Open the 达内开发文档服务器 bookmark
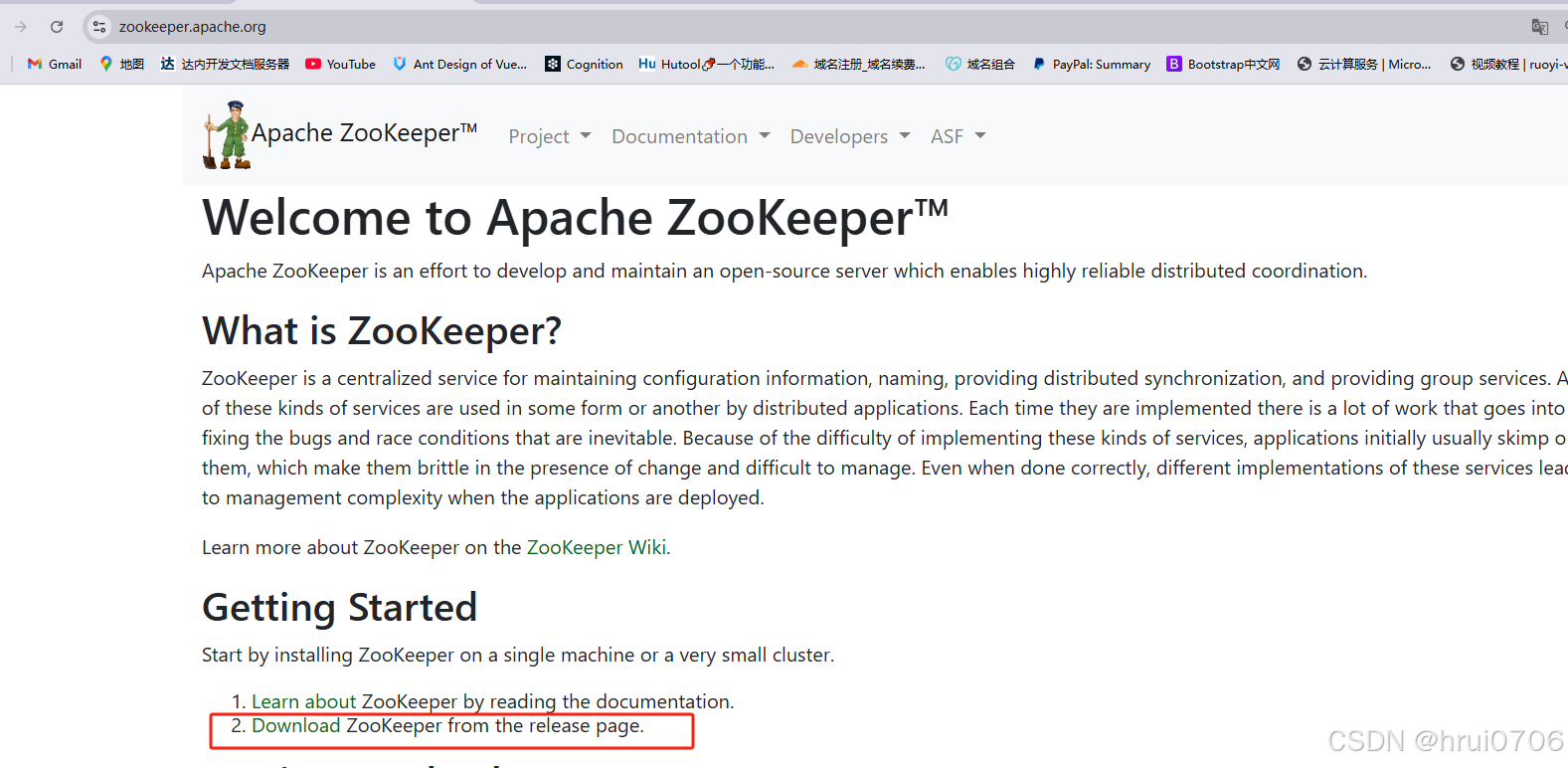 coord(225,64)
